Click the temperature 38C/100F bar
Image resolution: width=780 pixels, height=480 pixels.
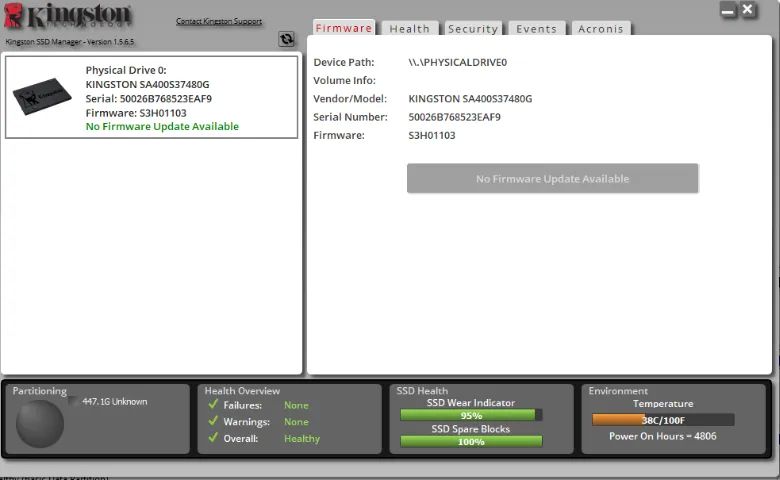tap(663, 420)
